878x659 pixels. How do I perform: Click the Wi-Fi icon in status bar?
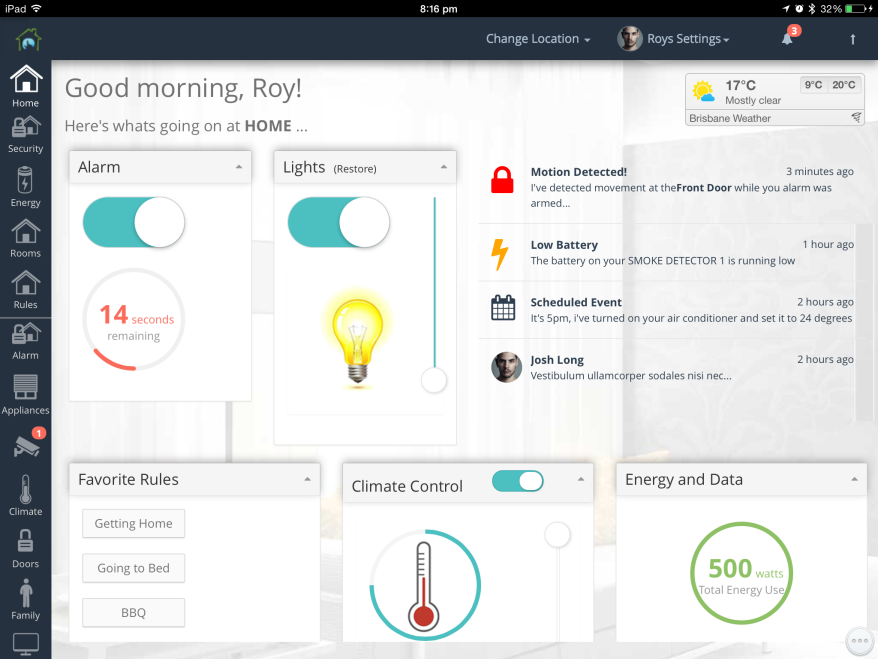click(x=36, y=8)
